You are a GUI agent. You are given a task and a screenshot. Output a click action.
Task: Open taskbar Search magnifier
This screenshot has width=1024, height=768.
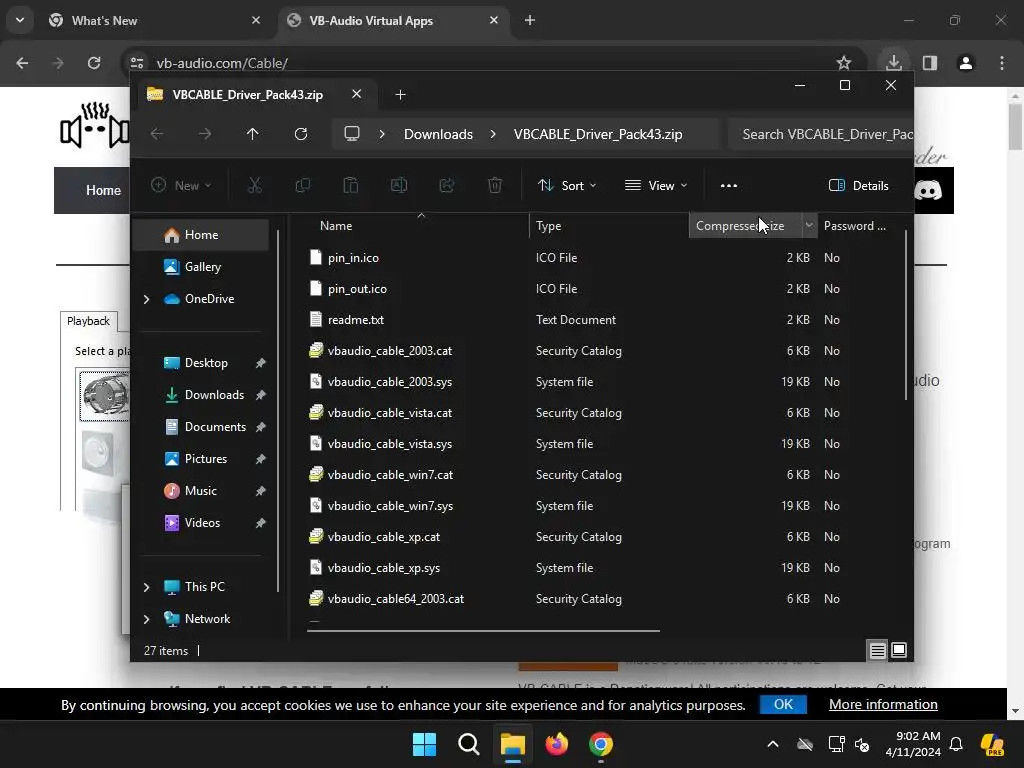click(x=469, y=744)
